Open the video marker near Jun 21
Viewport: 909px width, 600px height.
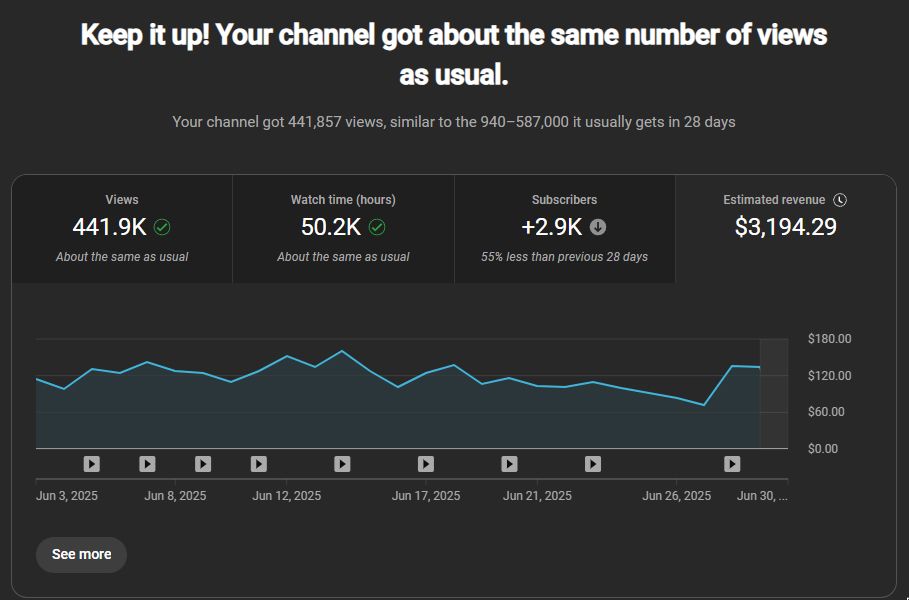508,463
